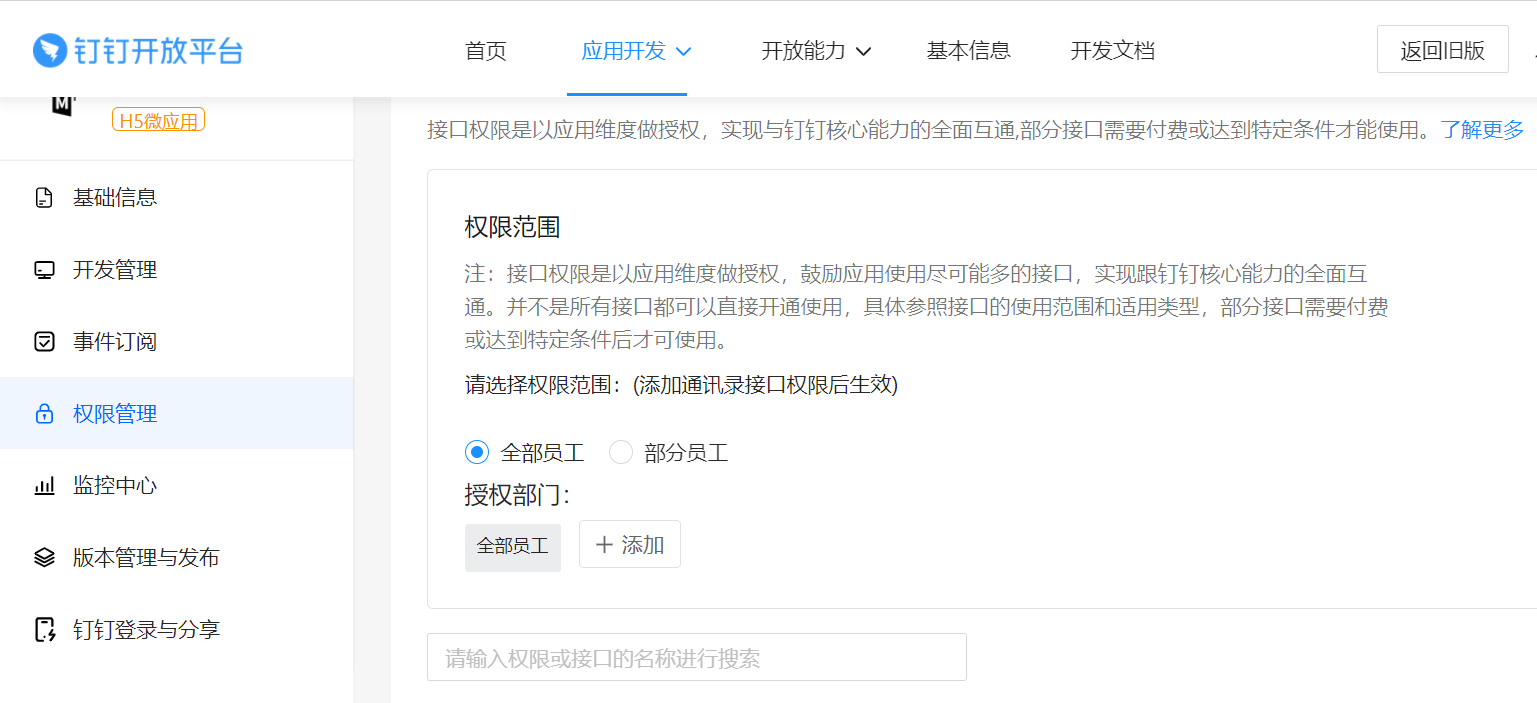
Task: Expand the 开放能力 dropdown menu
Action: [x=816, y=51]
